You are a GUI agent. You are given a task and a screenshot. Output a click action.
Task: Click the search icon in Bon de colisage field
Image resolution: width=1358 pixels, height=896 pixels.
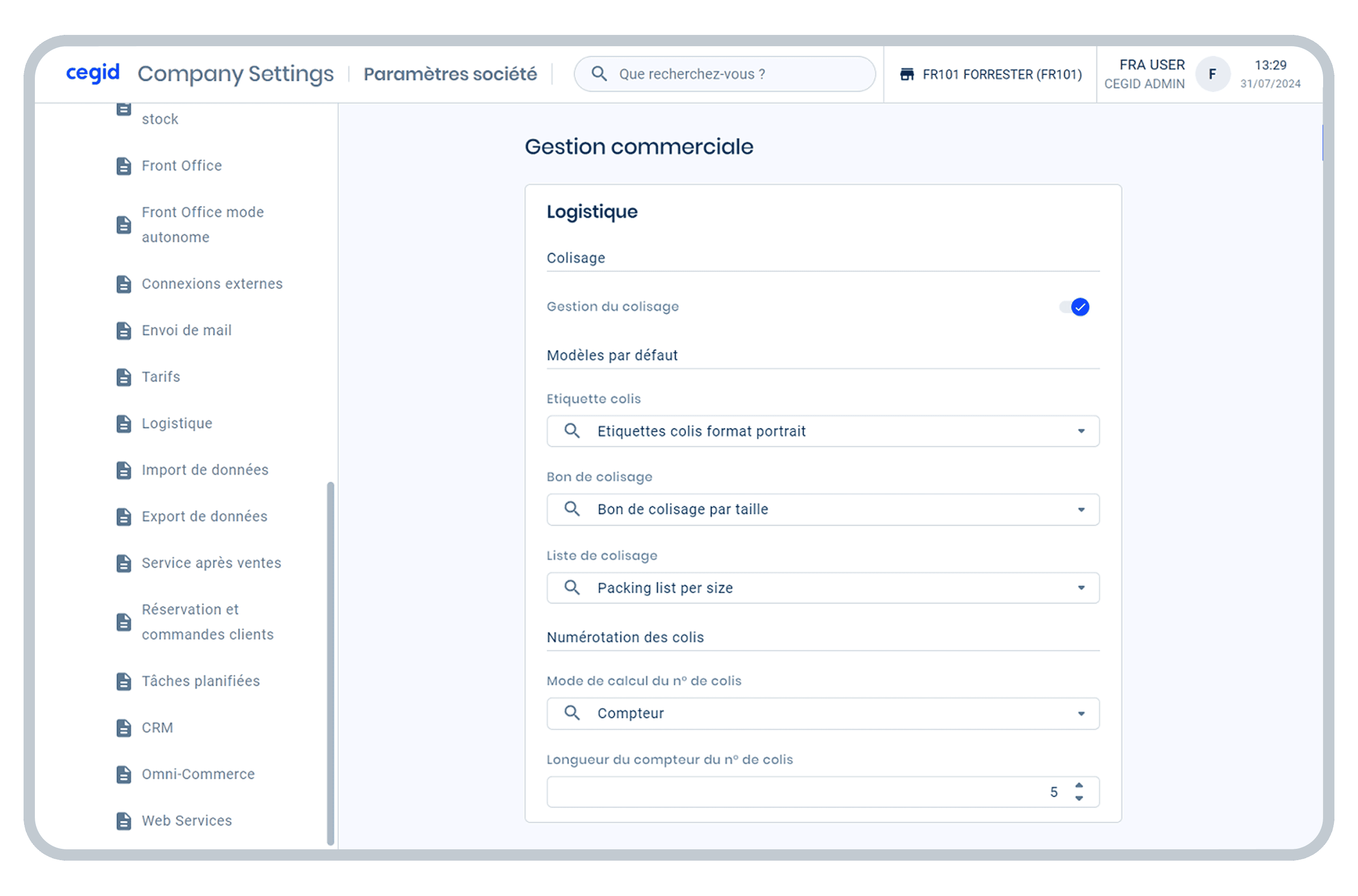click(572, 509)
